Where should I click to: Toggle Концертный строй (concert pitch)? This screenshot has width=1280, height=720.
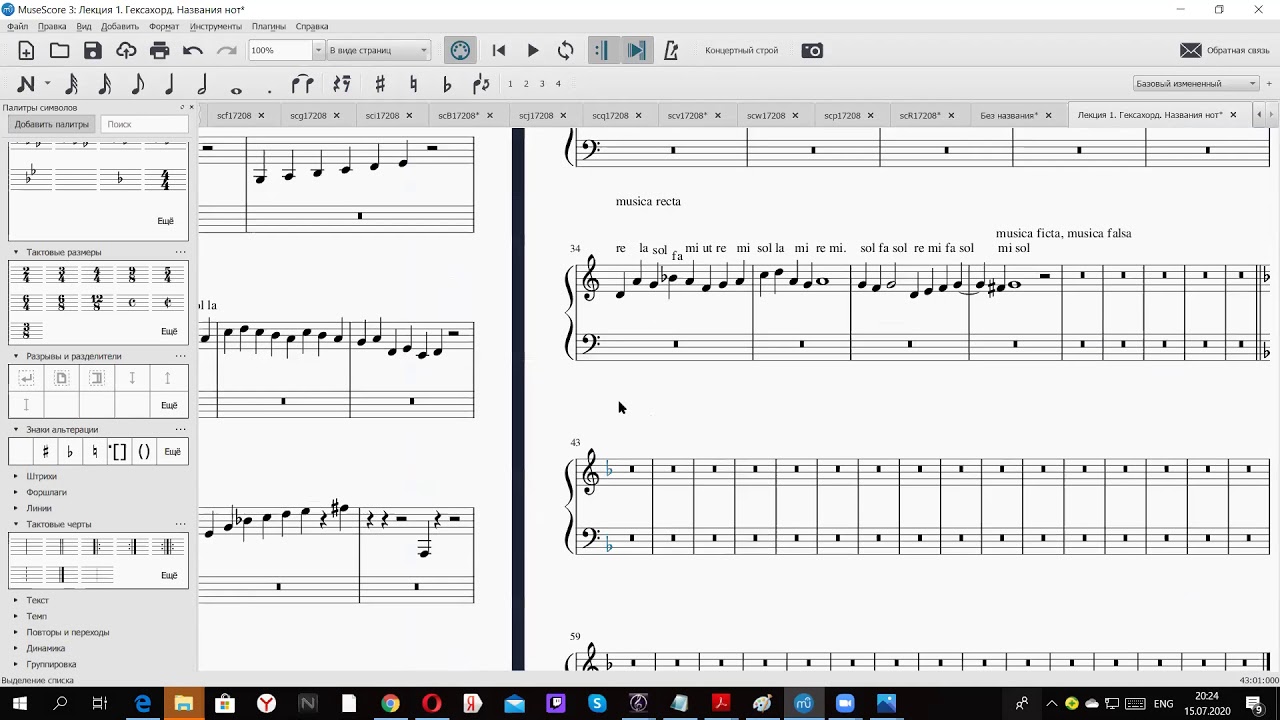tap(741, 50)
